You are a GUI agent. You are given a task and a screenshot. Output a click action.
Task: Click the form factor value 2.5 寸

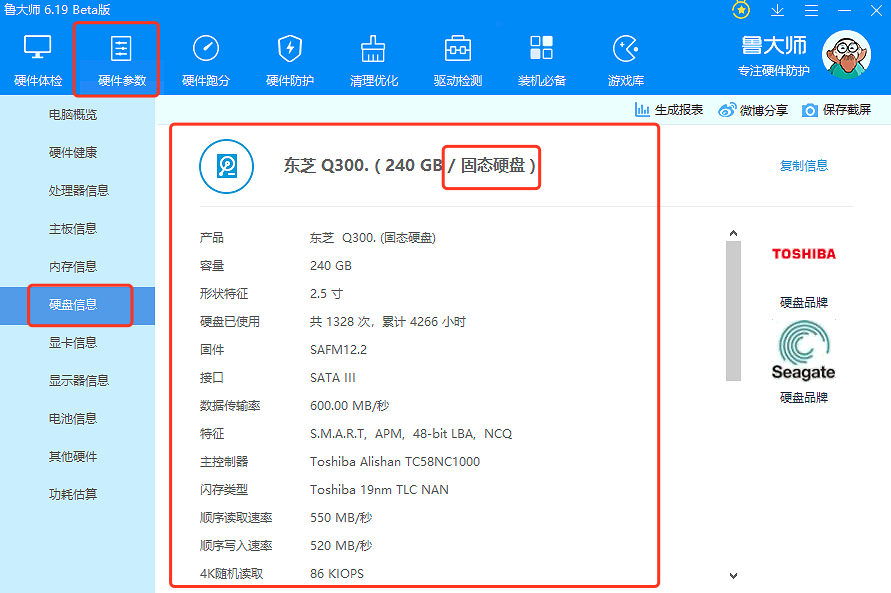tap(326, 294)
